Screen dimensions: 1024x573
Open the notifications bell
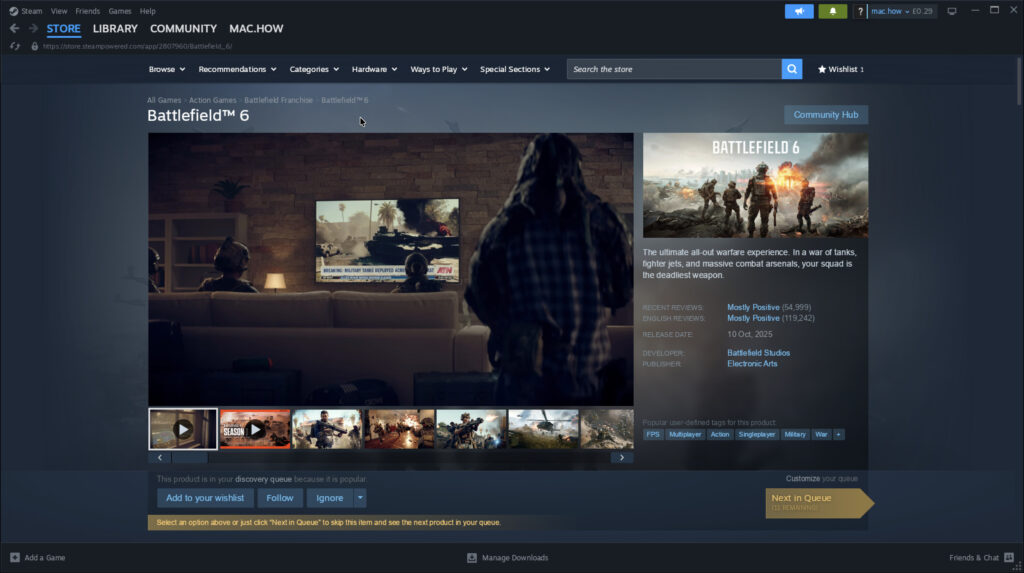click(x=833, y=11)
